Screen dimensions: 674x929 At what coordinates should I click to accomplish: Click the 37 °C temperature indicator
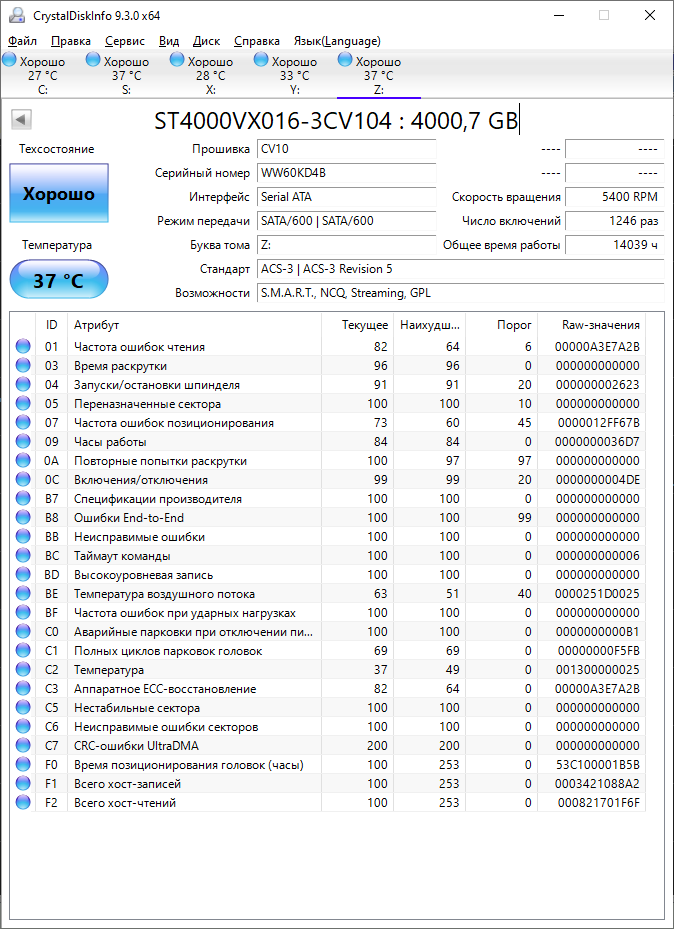pyautogui.click(x=59, y=280)
